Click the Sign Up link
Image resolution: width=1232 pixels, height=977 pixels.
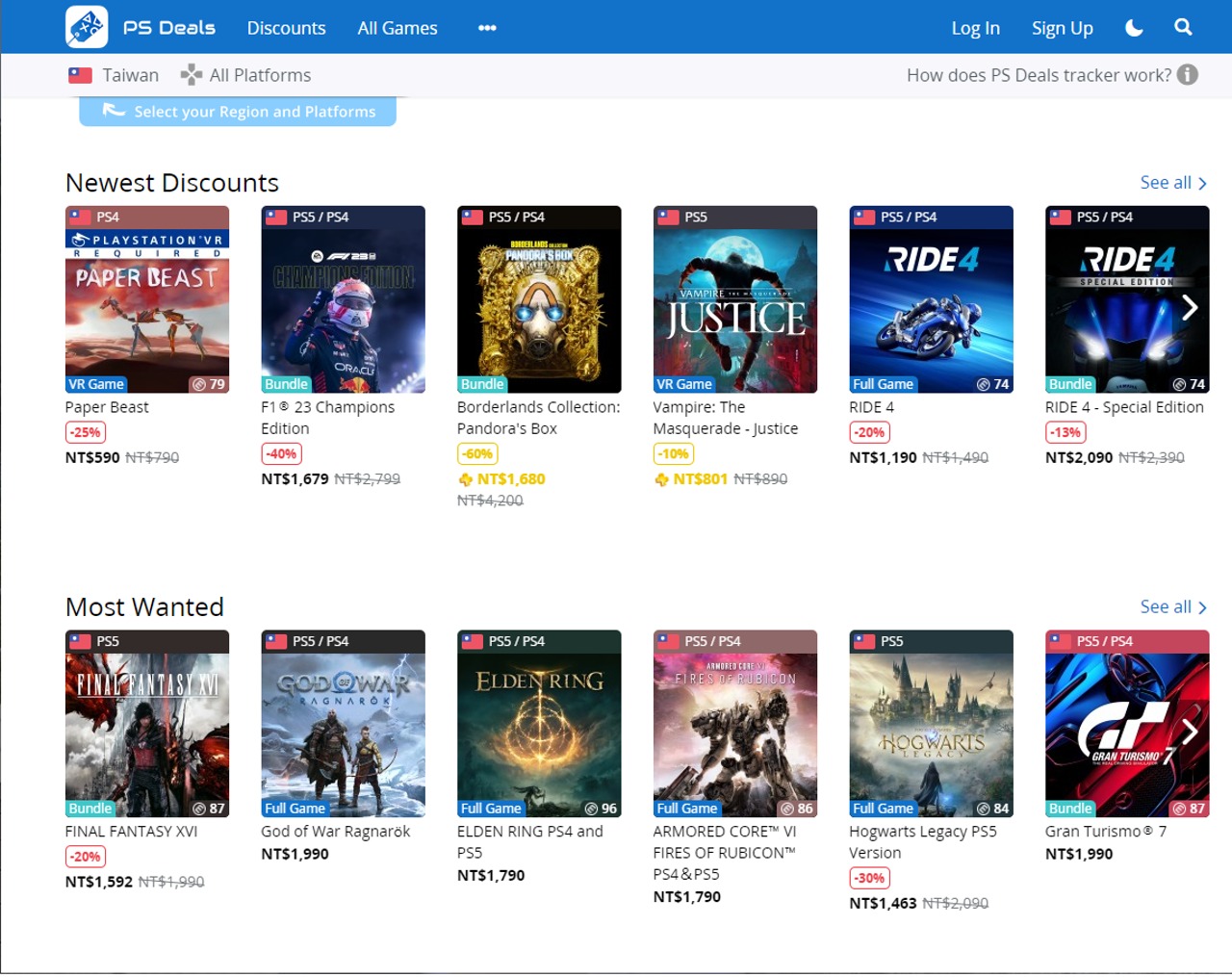[x=1062, y=28]
